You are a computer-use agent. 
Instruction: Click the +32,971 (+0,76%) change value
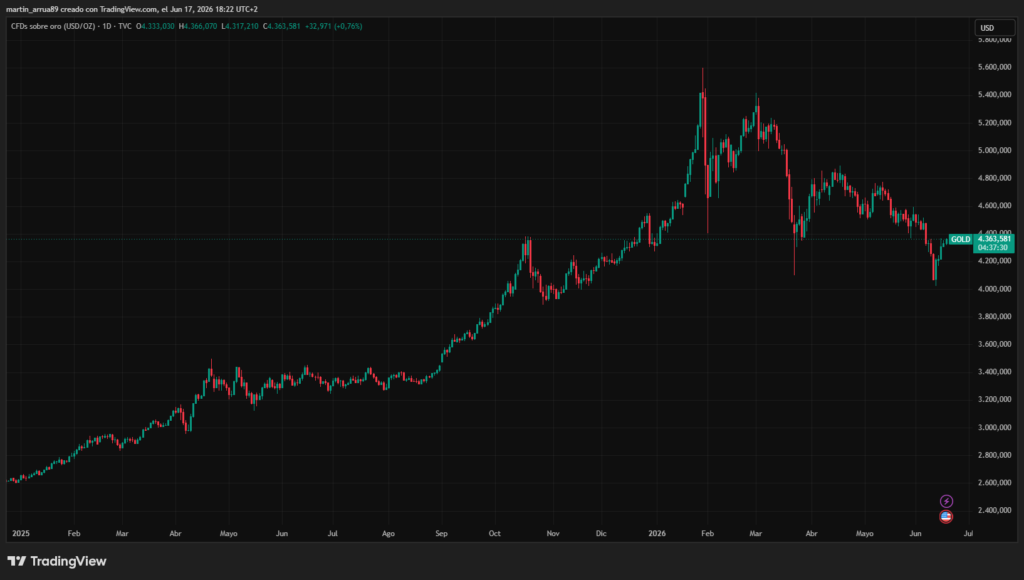point(334,26)
